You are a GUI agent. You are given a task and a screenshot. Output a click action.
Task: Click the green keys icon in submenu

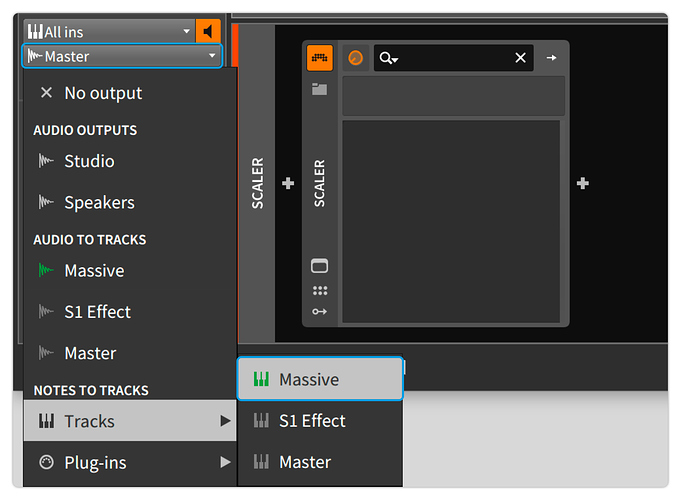[261, 379]
